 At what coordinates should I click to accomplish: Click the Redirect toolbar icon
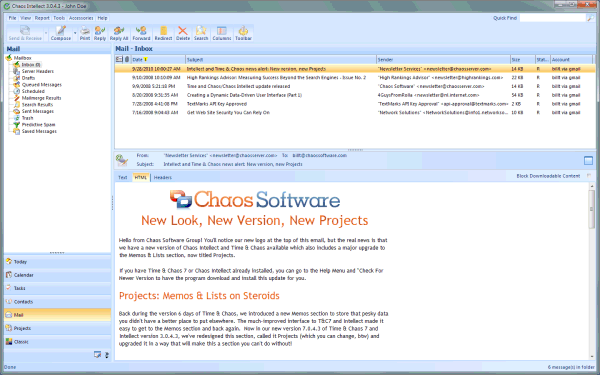pyautogui.click(x=163, y=33)
